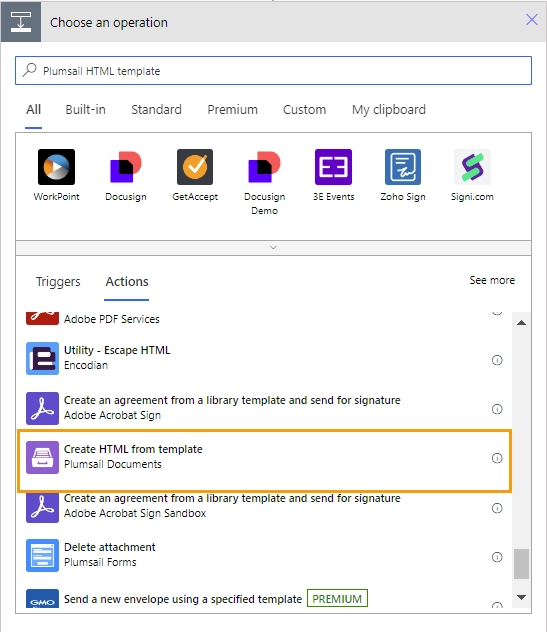
Task: Switch to the Custom tab
Action: pyautogui.click(x=304, y=110)
